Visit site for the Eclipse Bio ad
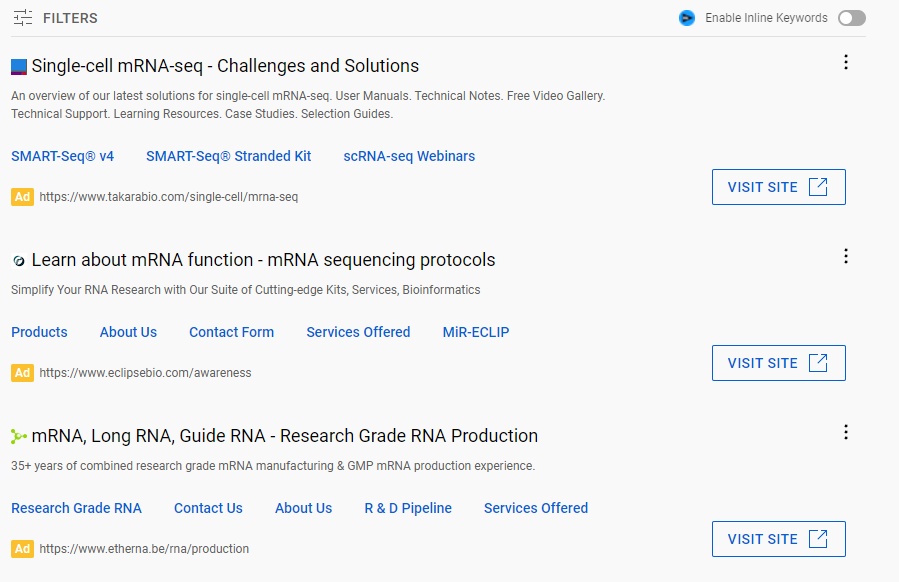This screenshot has width=899, height=582. (778, 363)
